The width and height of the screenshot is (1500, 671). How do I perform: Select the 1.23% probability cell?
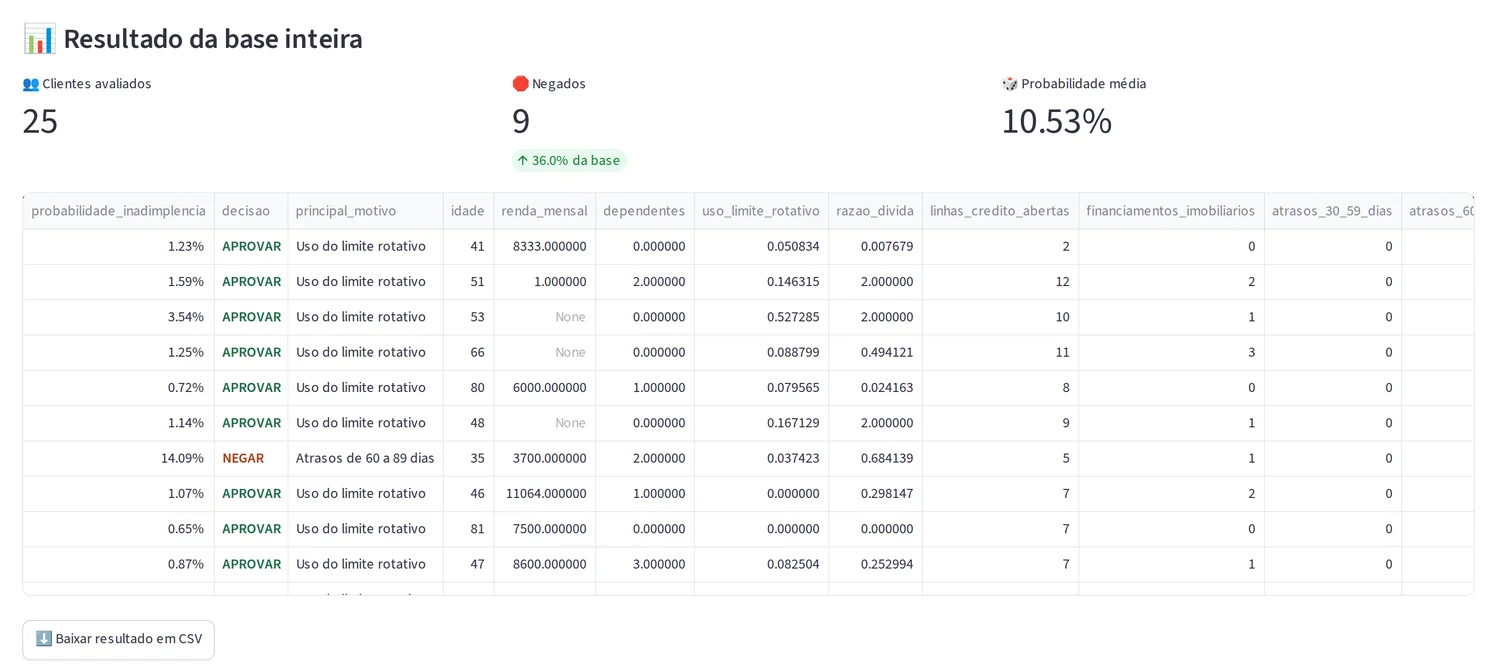[118, 246]
